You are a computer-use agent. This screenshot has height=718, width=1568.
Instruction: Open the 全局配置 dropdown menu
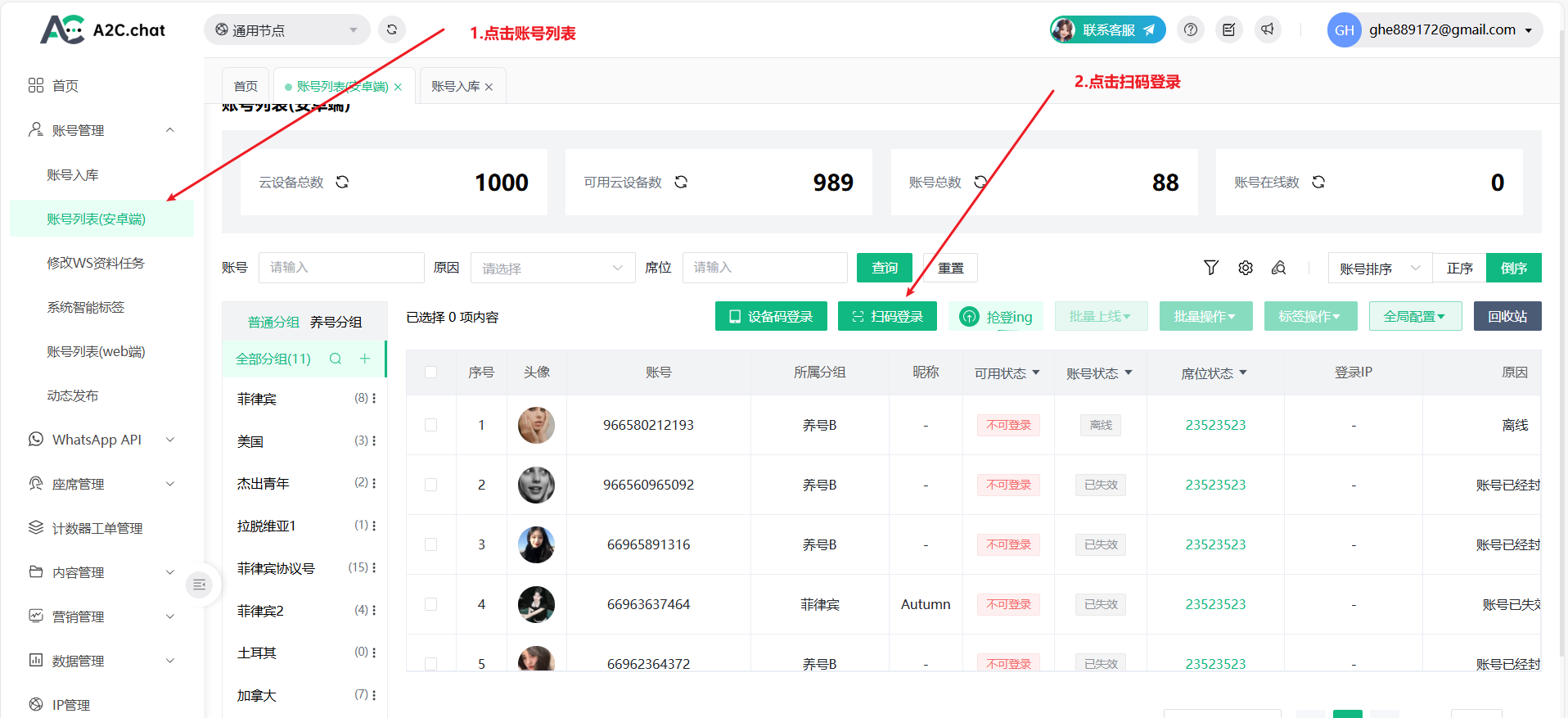coord(1415,316)
